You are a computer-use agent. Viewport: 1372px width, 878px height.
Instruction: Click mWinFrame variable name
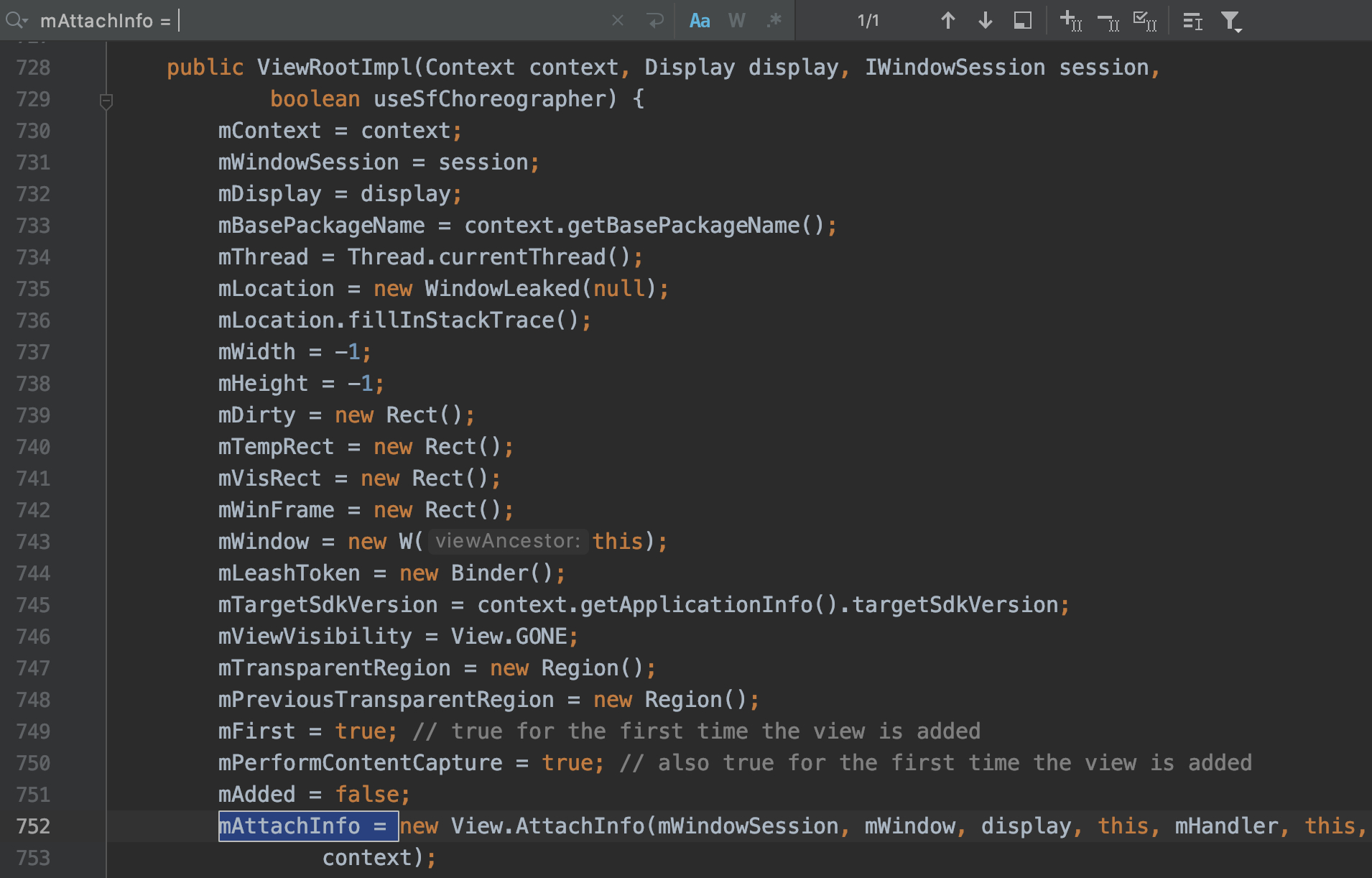click(276, 510)
